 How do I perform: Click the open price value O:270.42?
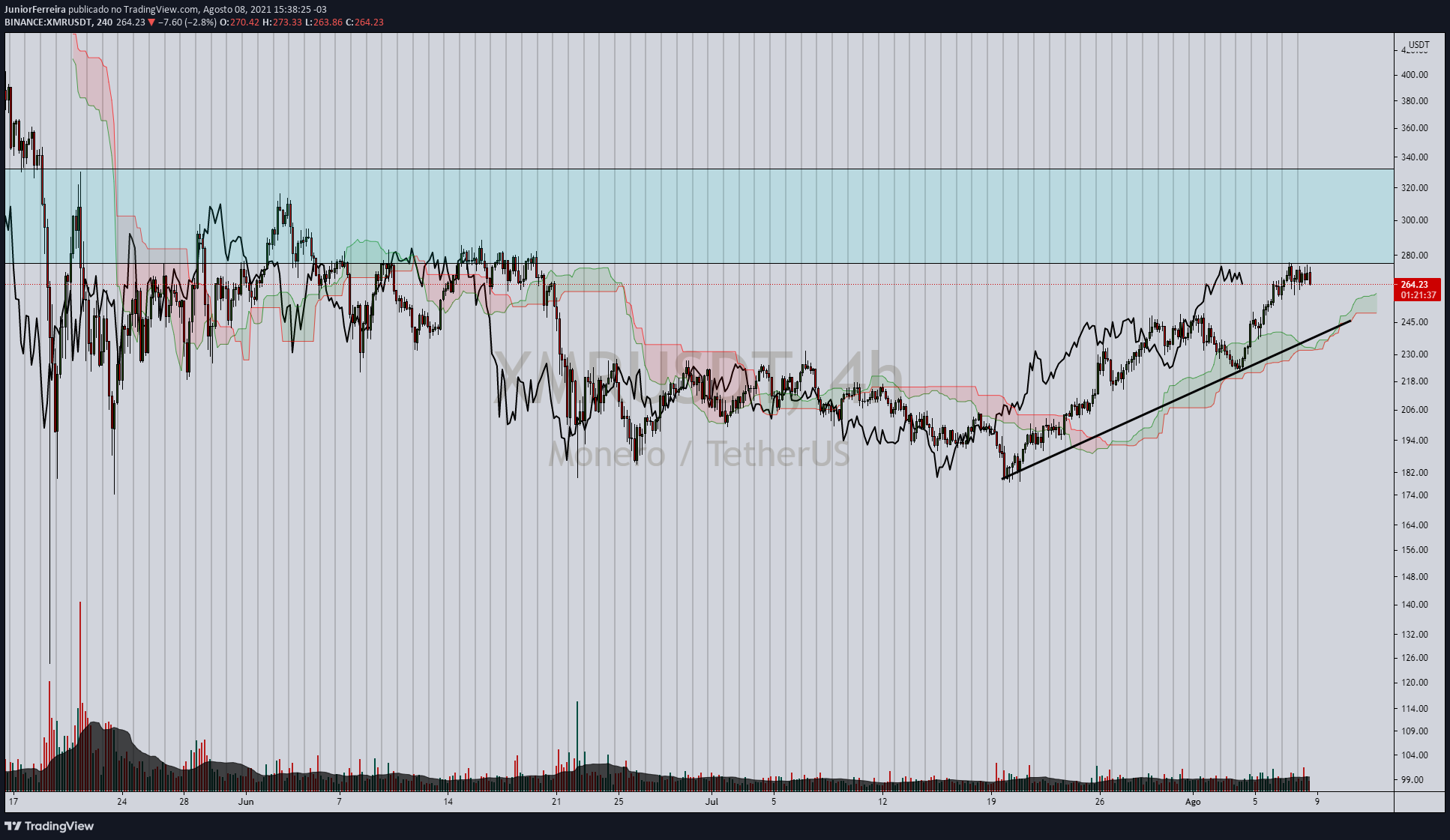coord(240,22)
